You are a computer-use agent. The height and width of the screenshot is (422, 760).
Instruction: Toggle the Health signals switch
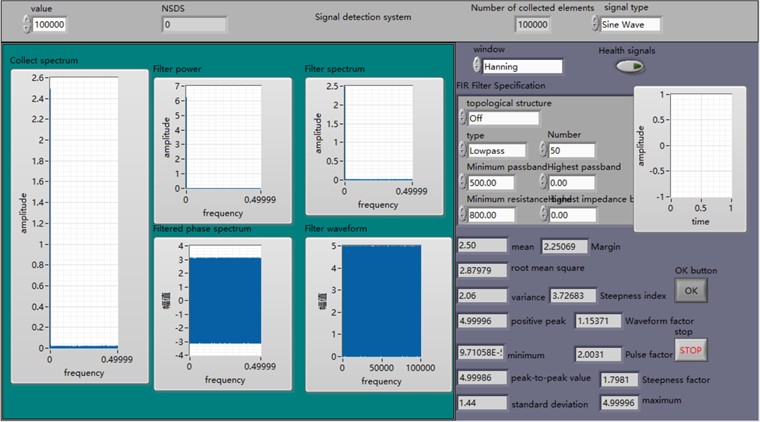pos(630,66)
